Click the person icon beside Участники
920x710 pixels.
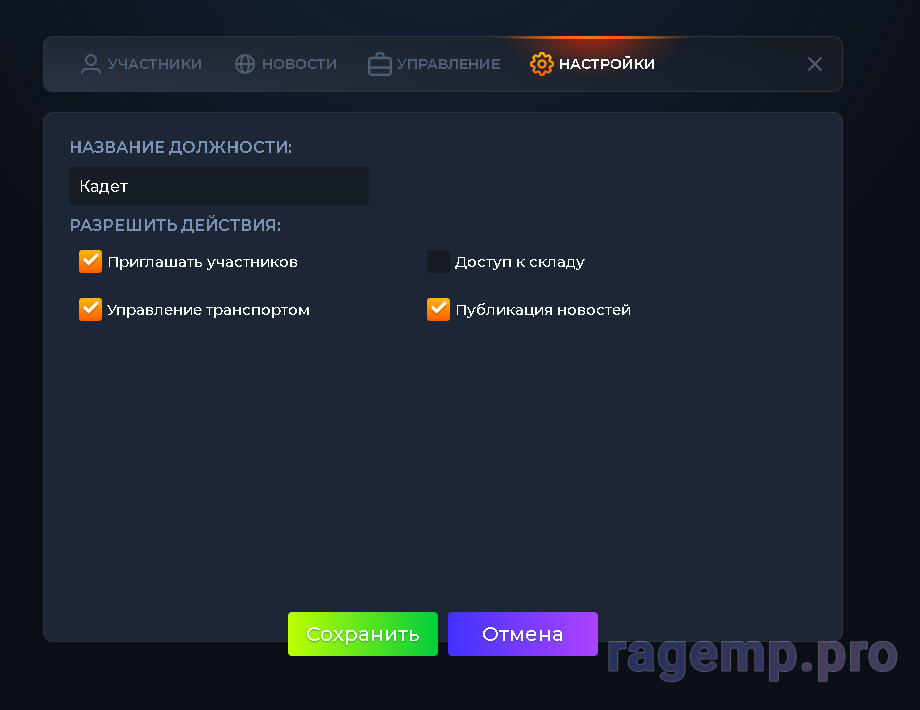pyautogui.click(x=90, y=64)
